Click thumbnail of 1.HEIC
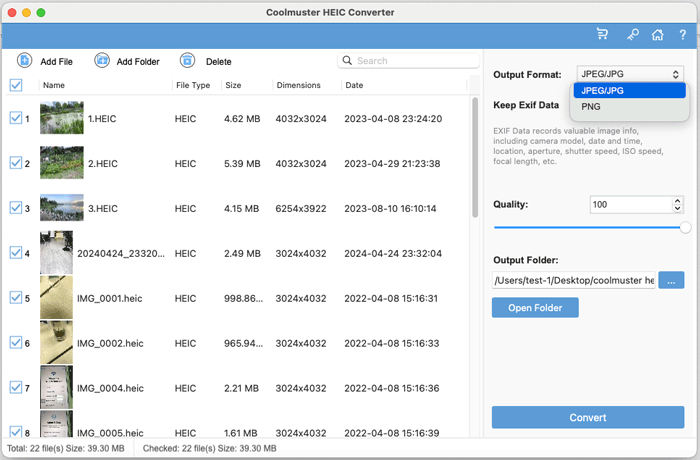Viewport: 700px width, 460px height. pyautogui.click(x=62, y=118)
